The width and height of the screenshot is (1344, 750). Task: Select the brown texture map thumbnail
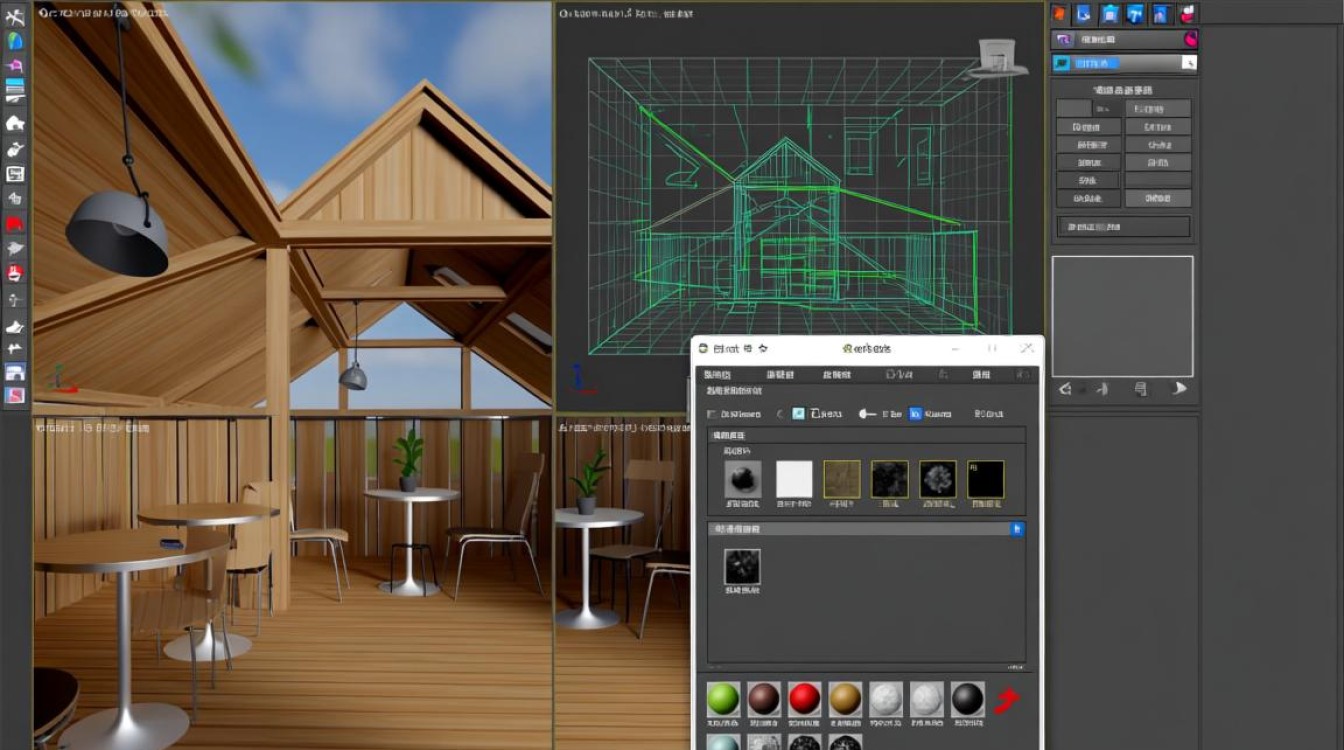click(842, 479)
